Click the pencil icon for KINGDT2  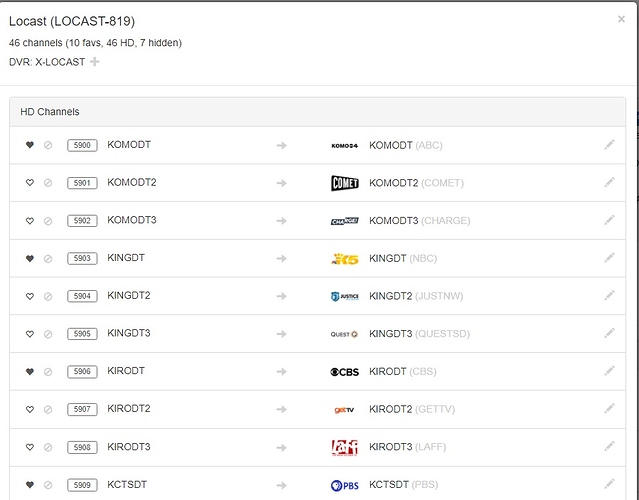point(609,296)
